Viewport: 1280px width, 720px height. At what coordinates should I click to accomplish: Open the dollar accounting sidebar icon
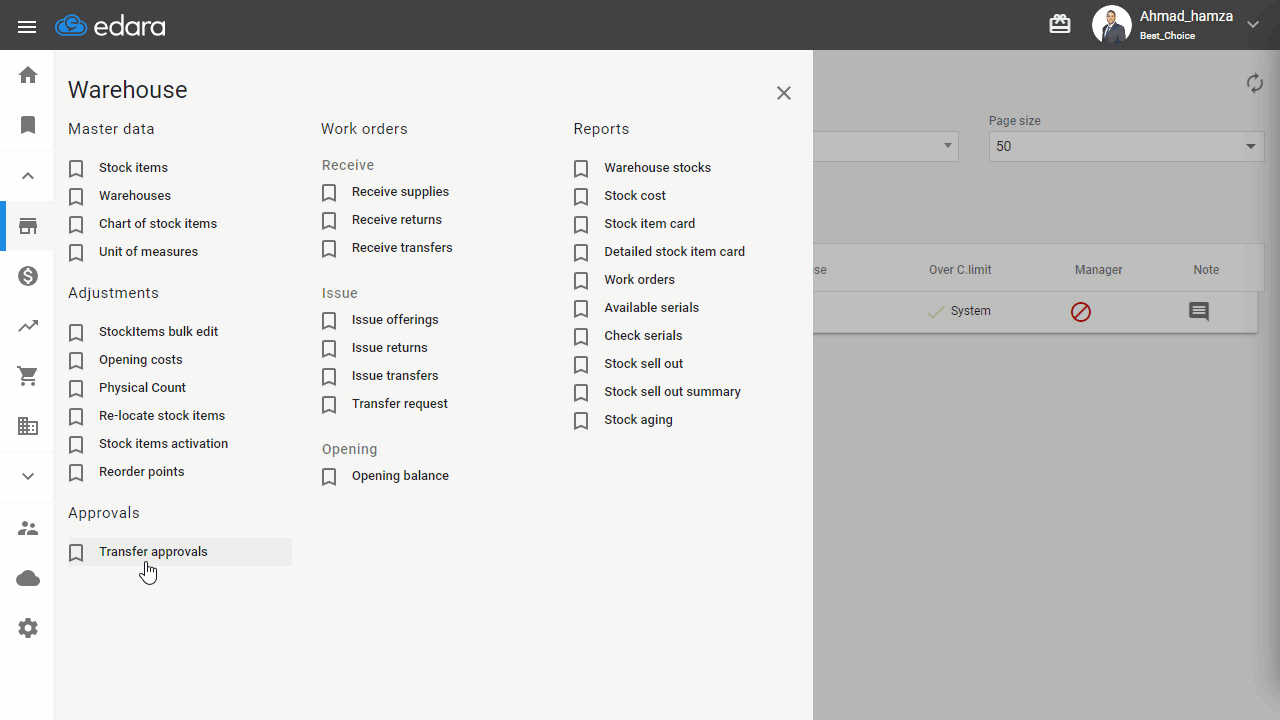pyautogui.click(x=28, y=276)
